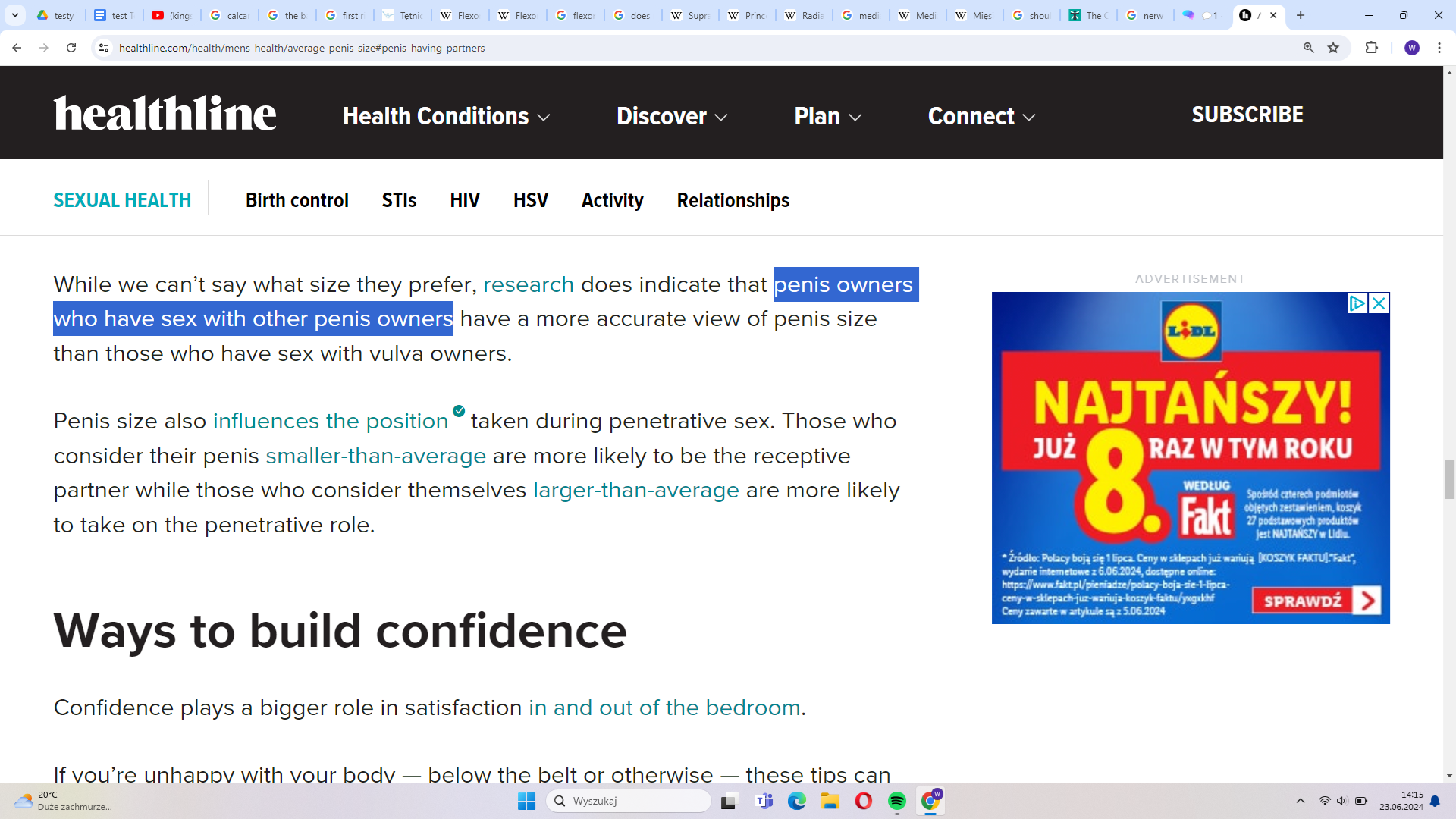
Task: Switch to the 'Radia' Wikipedia tab
Action: (x=804, y=15)
